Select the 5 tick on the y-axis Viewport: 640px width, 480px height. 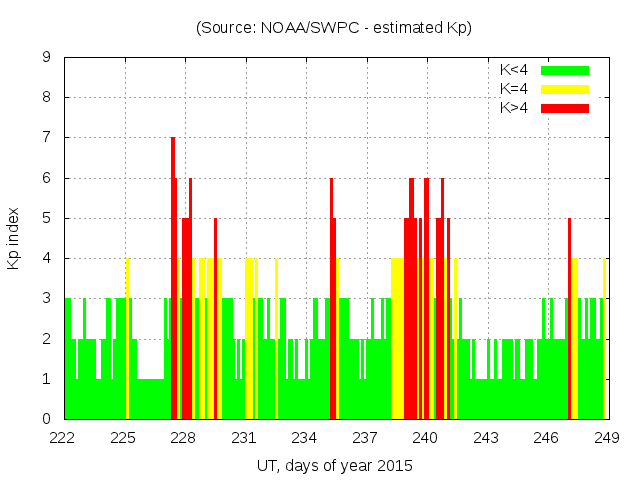point(47,218)
